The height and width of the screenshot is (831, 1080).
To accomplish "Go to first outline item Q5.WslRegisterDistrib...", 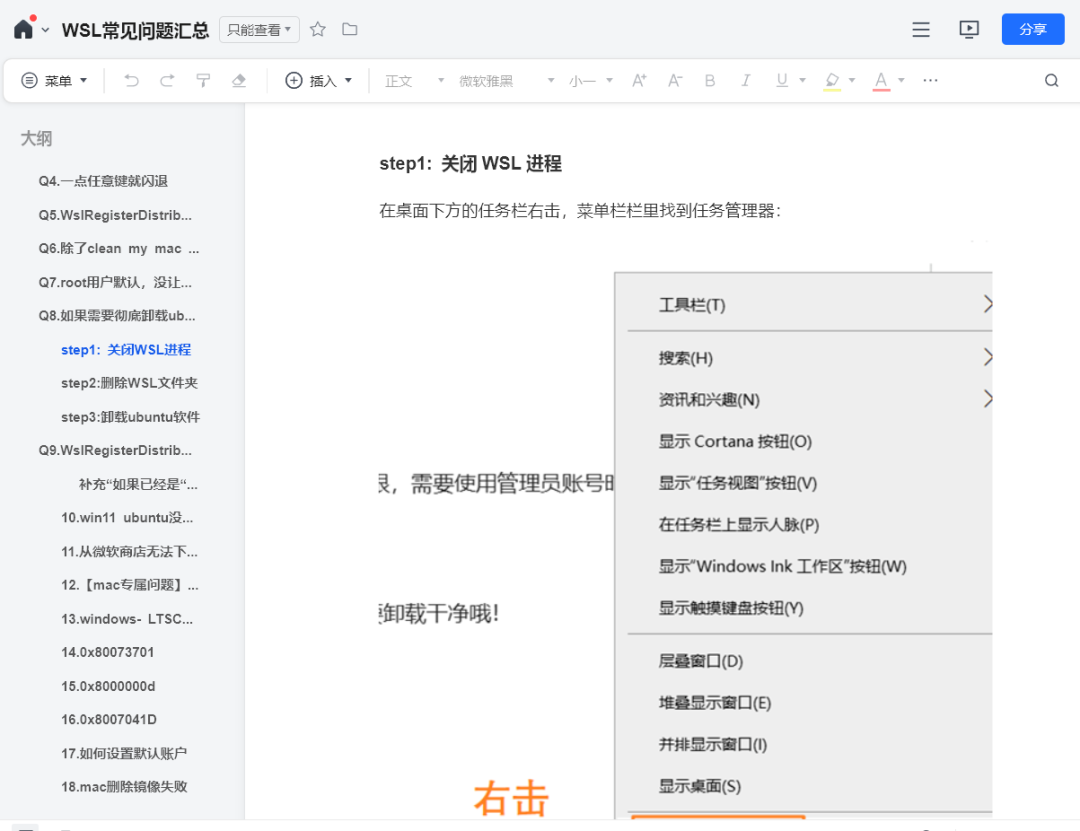I will pos(115,215).
